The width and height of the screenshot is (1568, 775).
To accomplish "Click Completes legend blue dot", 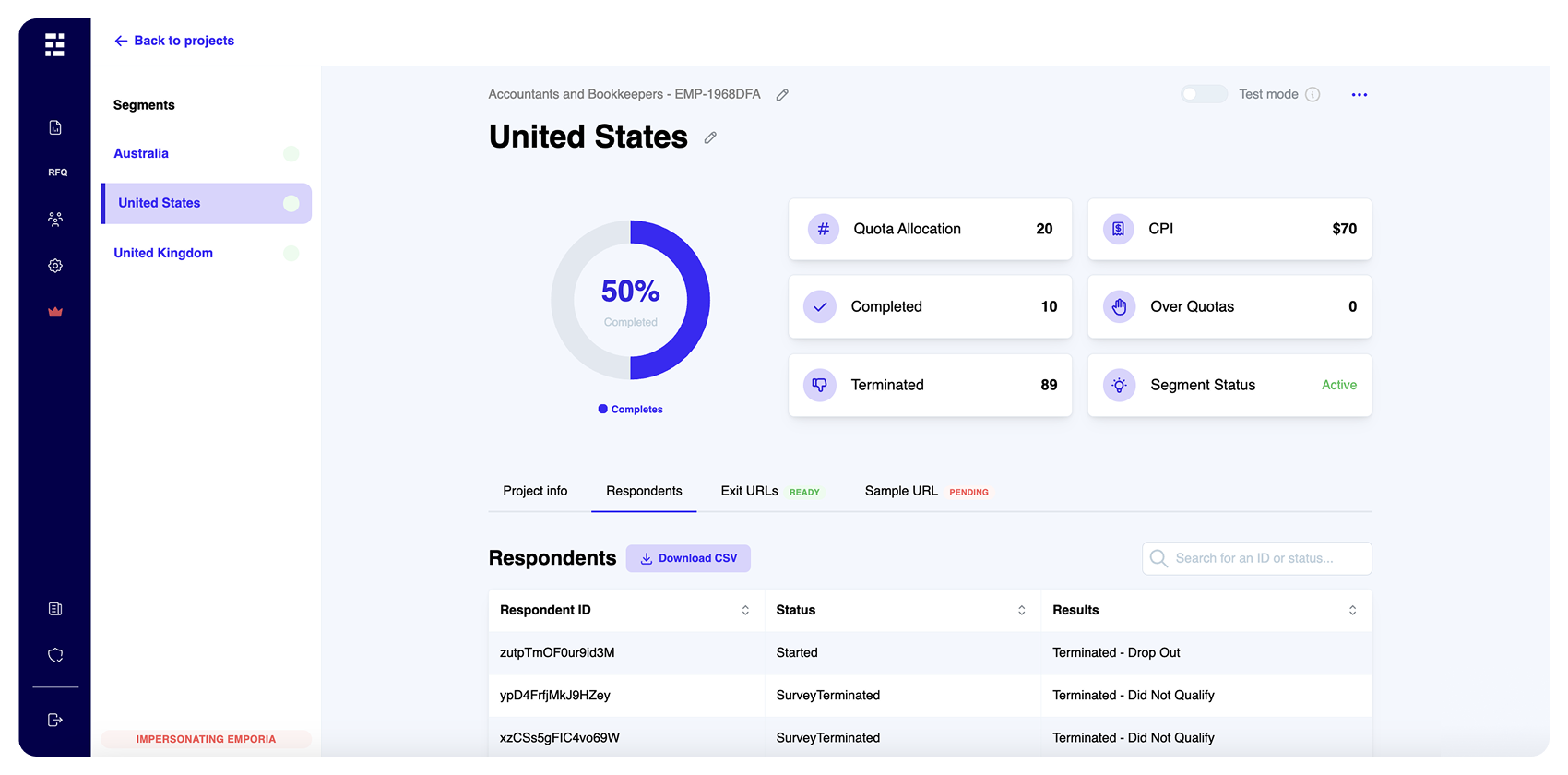I will 602,409.
